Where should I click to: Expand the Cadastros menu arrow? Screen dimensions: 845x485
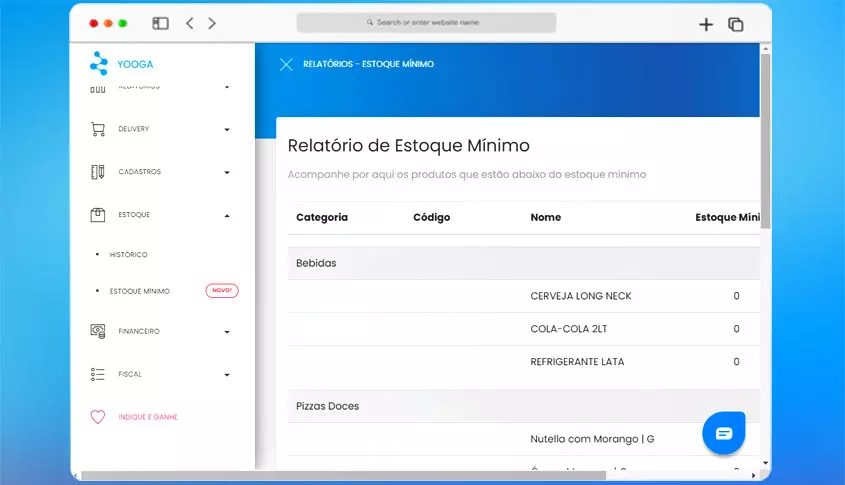tap(227, 172)
